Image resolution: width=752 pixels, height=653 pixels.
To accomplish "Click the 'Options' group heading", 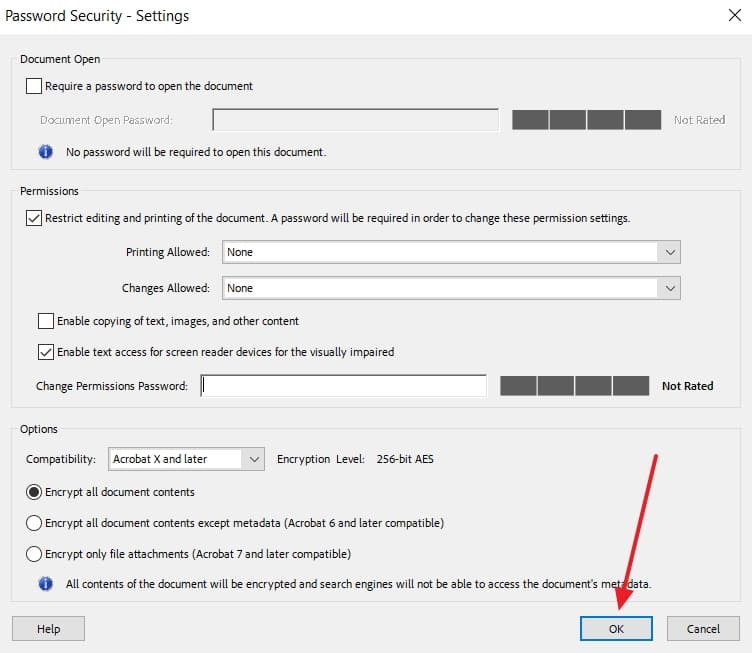I will [x=38, y=429].
